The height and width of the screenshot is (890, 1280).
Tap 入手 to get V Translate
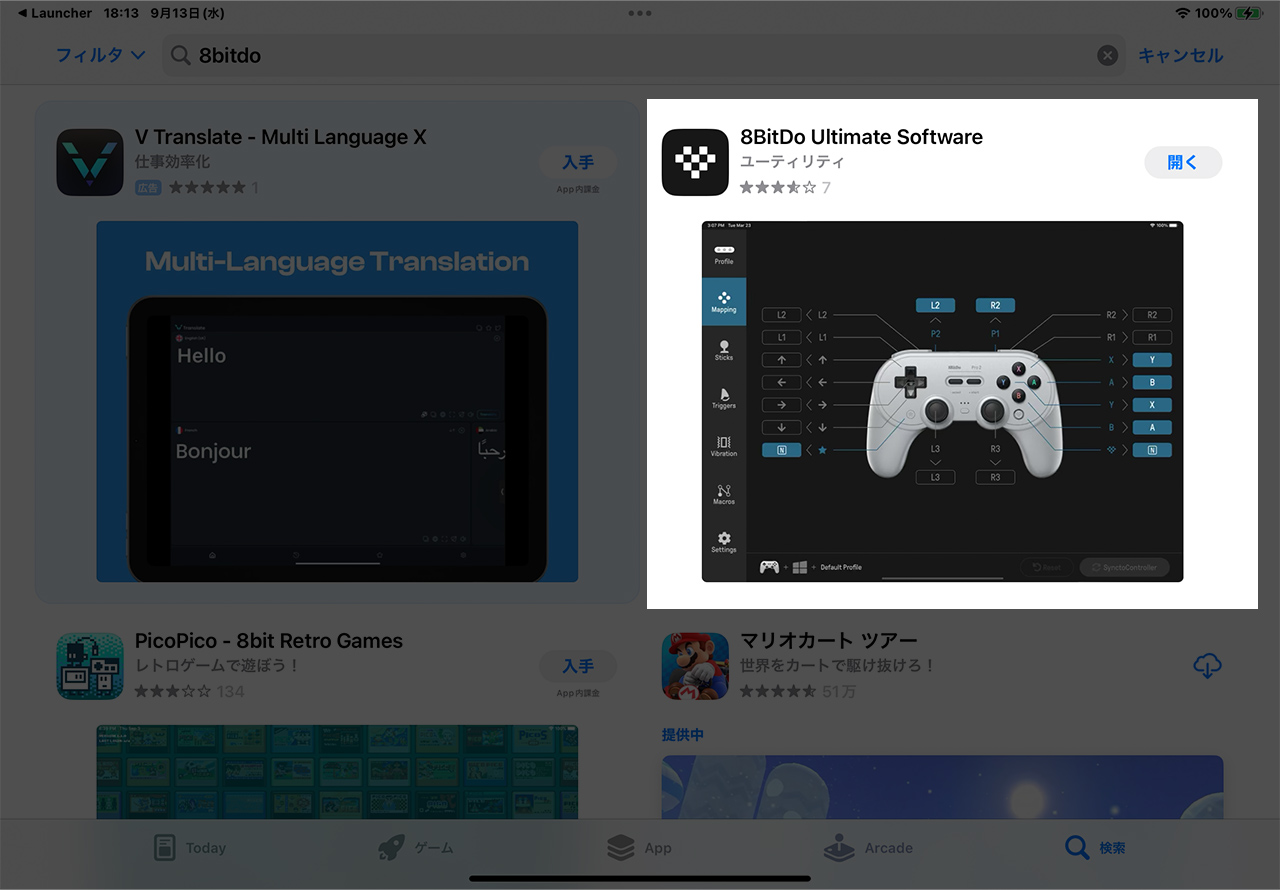click(578, 162)
